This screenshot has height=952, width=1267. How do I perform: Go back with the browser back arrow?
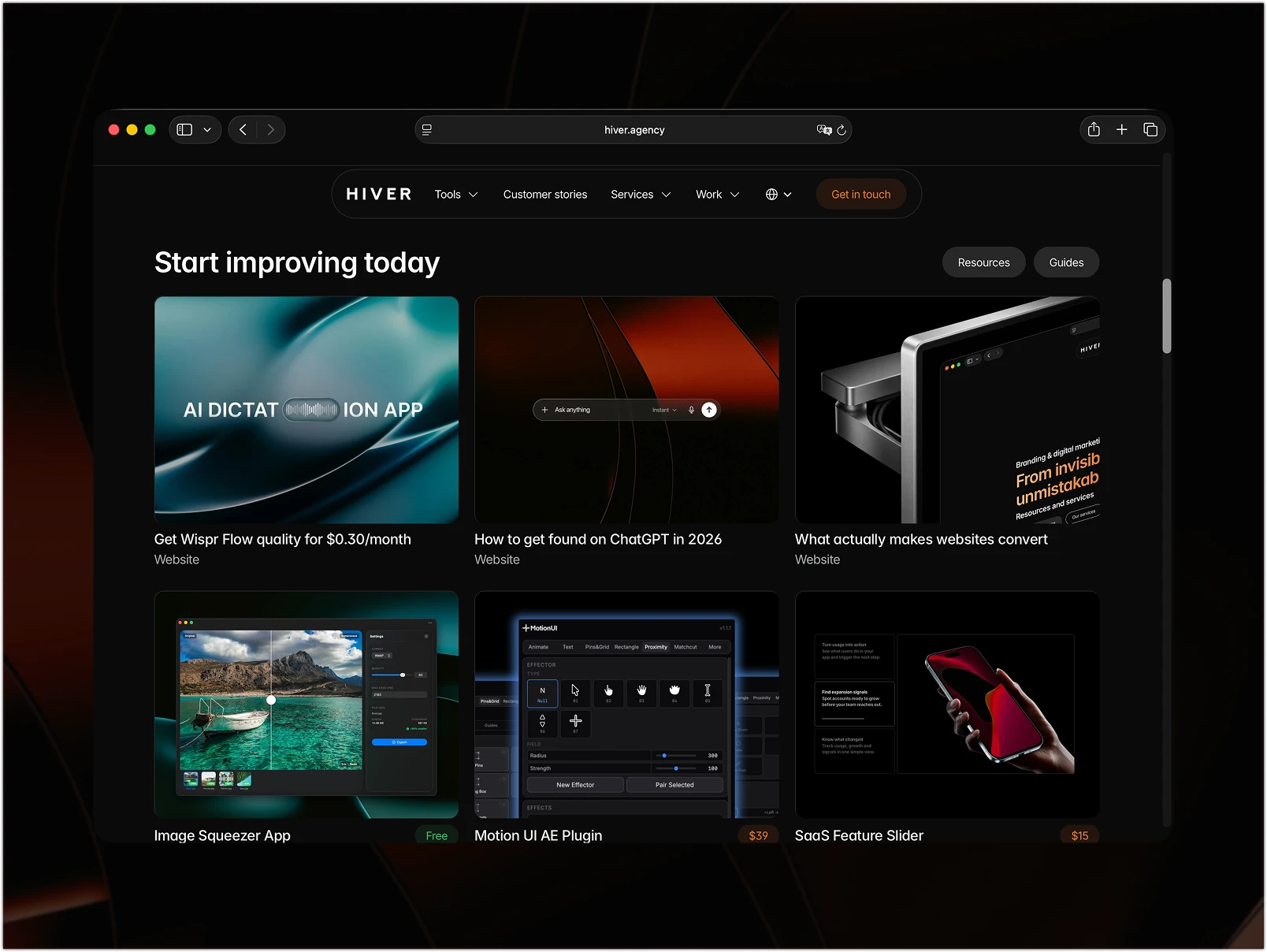pos(243,130)
